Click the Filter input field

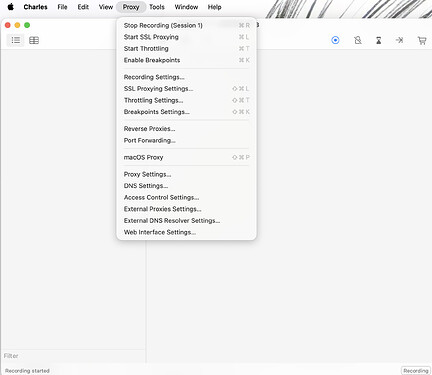pyautogui.click(x=73, y=356)
